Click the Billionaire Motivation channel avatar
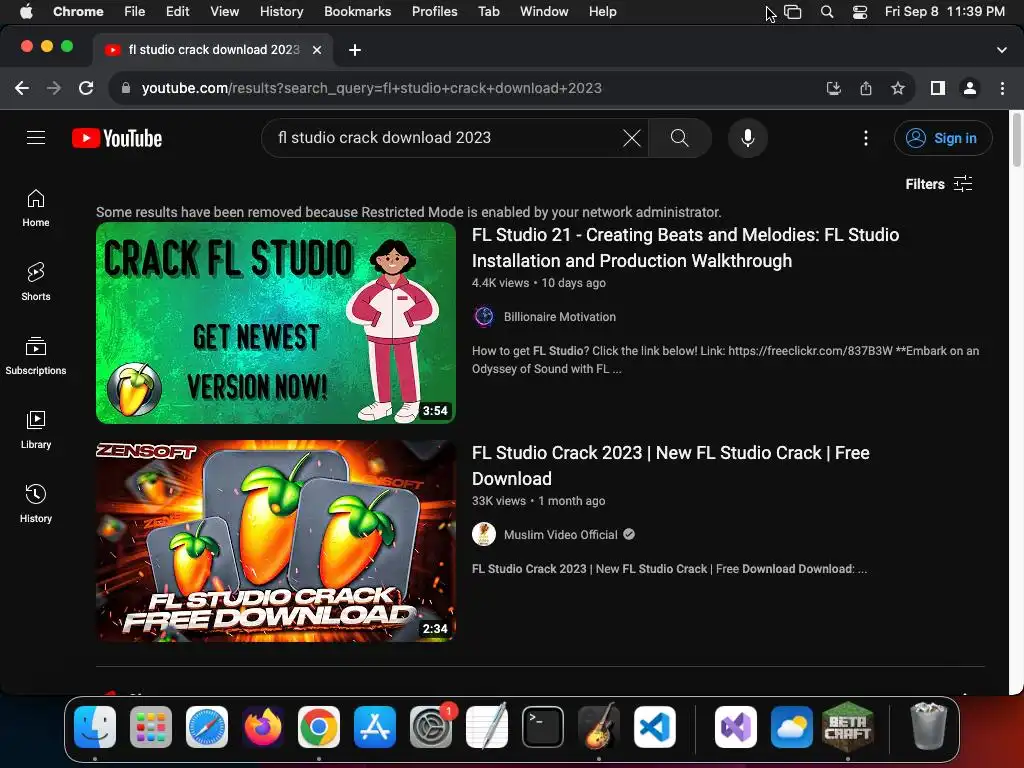 pyautogui.click(x=484, y=317)
